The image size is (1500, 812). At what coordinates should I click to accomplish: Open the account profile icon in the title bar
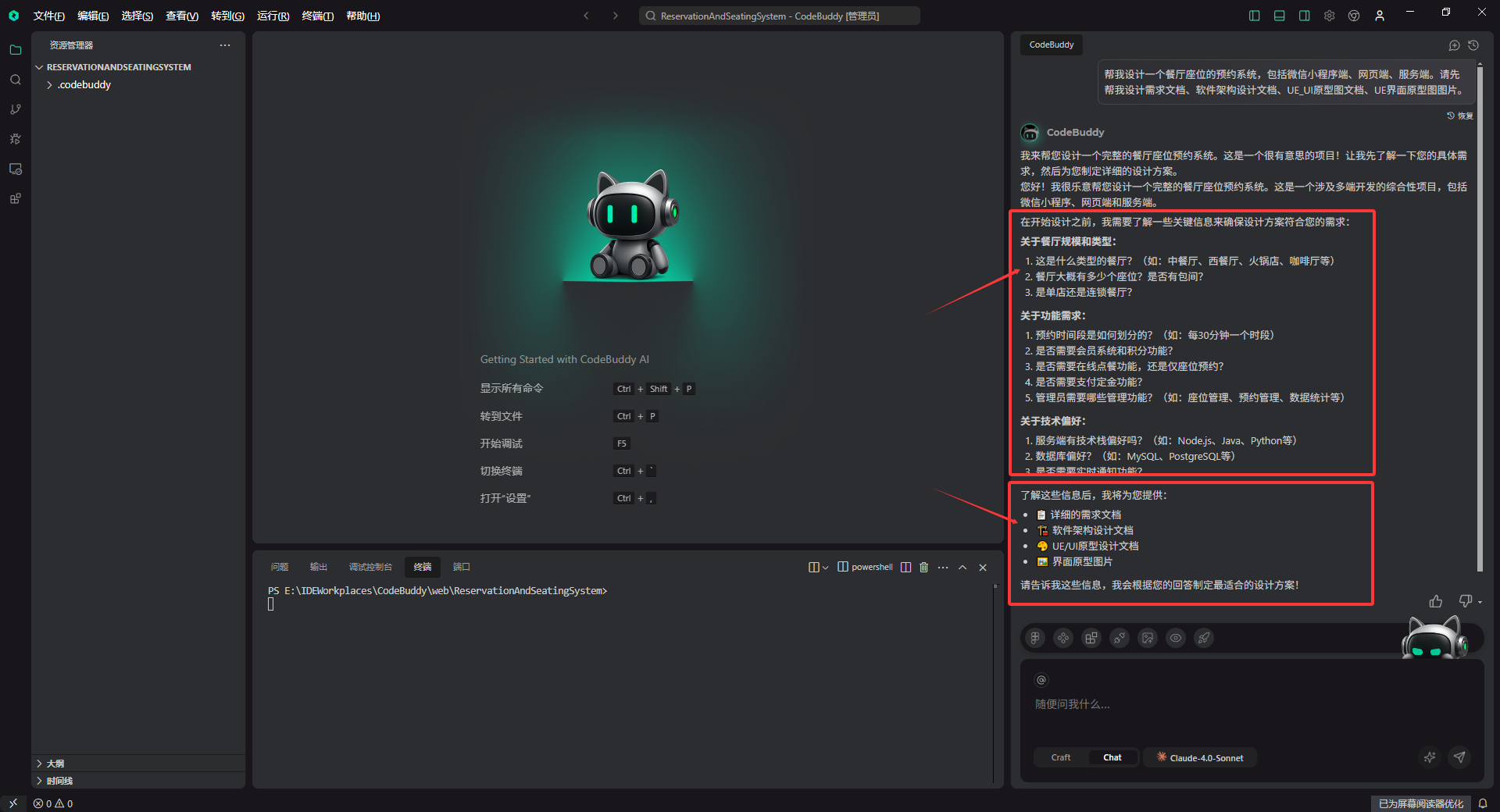pyautogui.click(x=1380, y=16)
